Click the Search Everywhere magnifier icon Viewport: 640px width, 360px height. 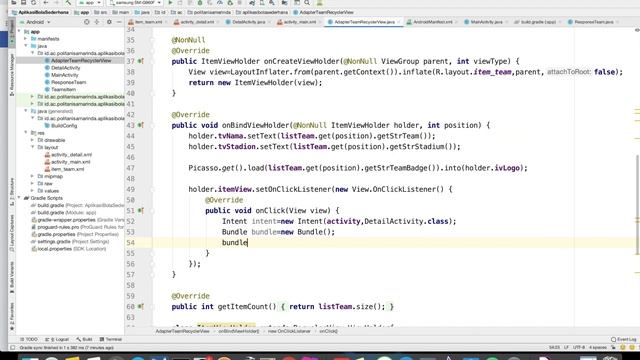coord(307,3)
